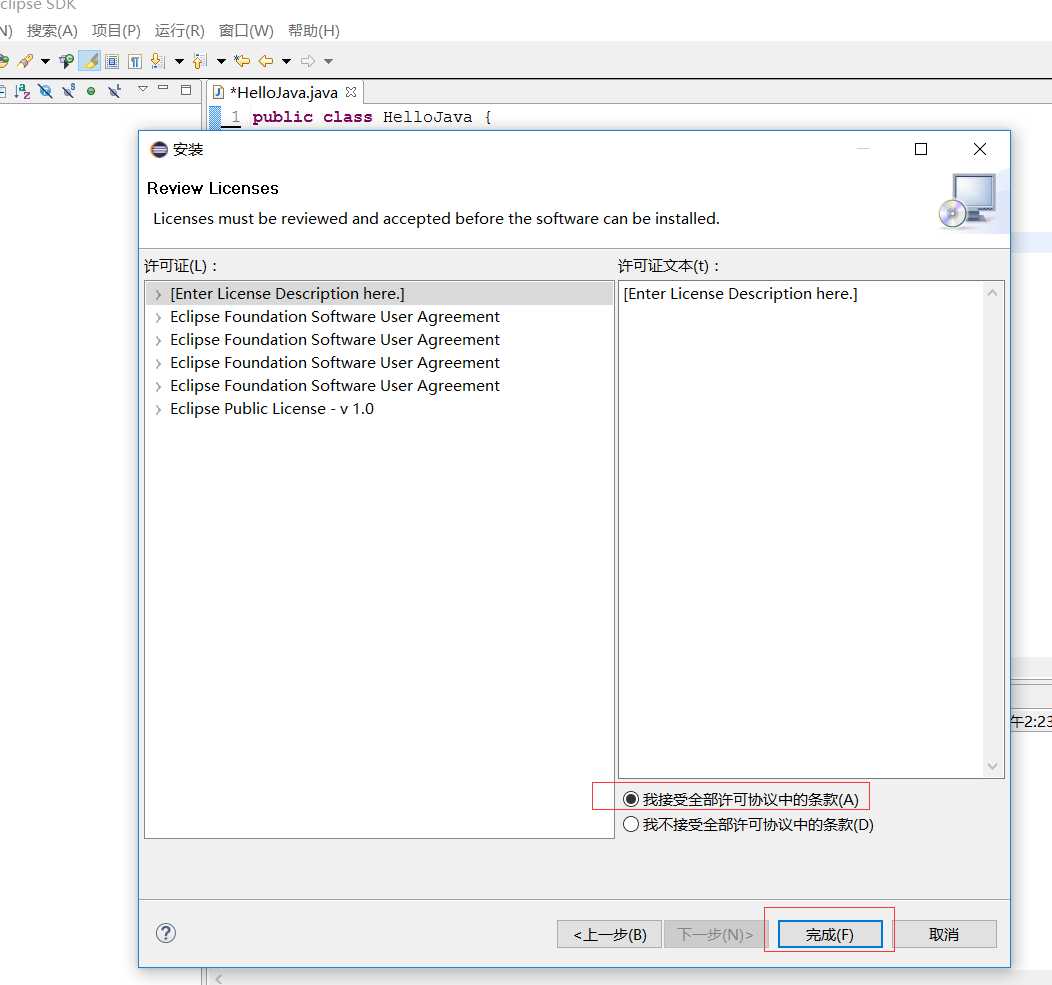The width and height of the screenshot is (1052, 985).
Task: Hide non-public members green dot icon
Action: (91, 91)
